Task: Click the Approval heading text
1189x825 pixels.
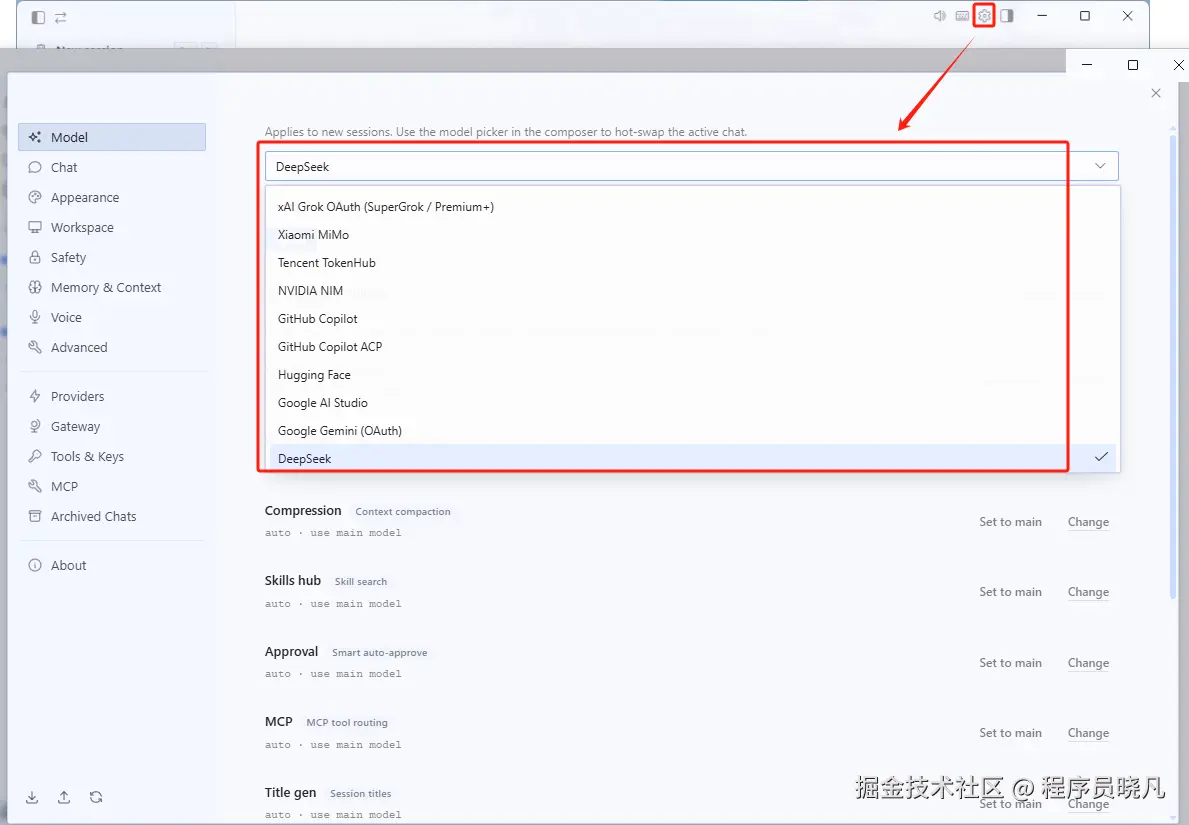Action: pyautogui.click(x=291, y=652)
